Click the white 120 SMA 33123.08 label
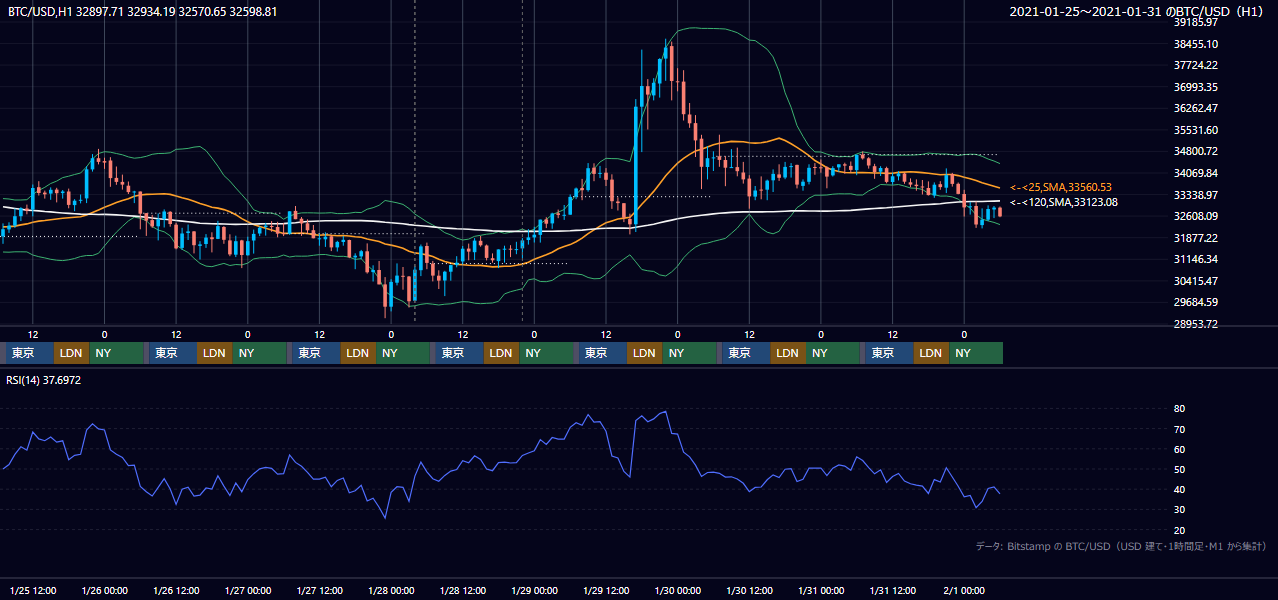Viewport: 1278px width, 600px height. pos(1063,202)
